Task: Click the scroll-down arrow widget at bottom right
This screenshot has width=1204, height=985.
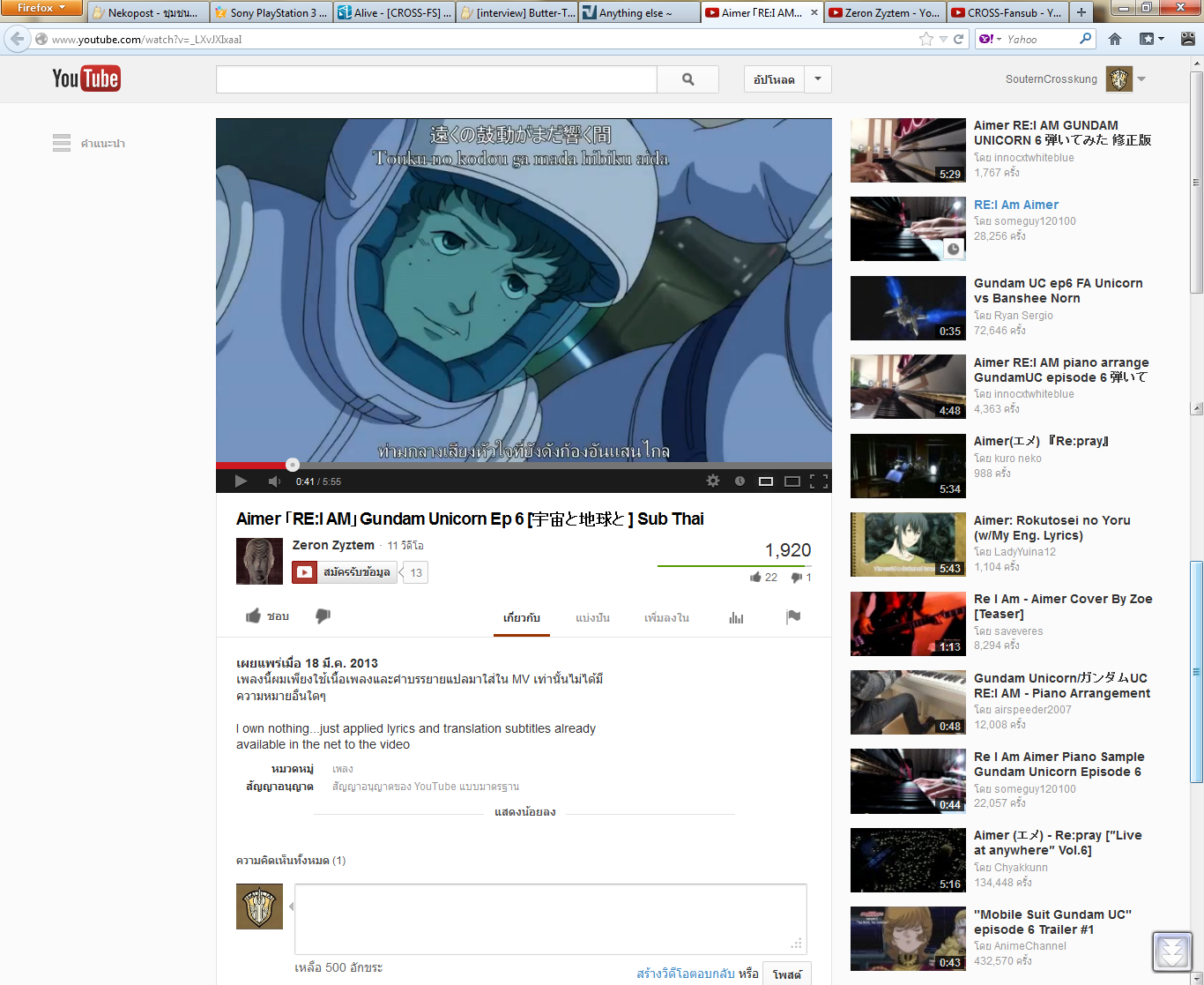Action: click(1172, 951)
